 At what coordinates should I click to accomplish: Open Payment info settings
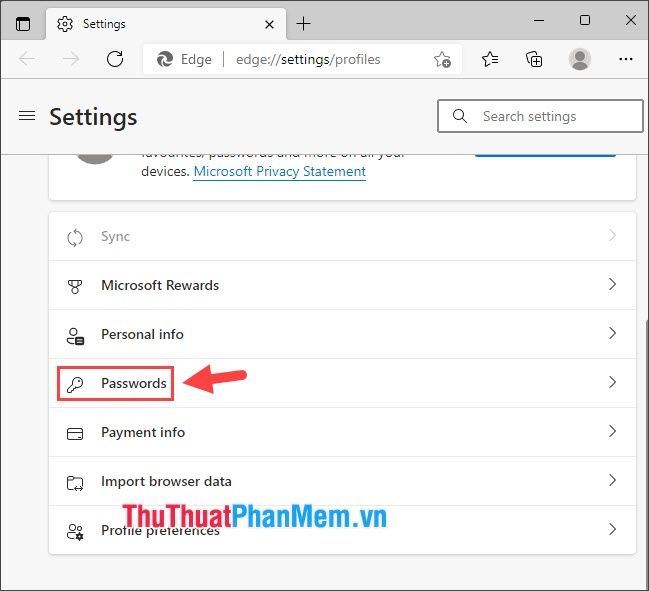pyautogui.click(x=342, y=432)
